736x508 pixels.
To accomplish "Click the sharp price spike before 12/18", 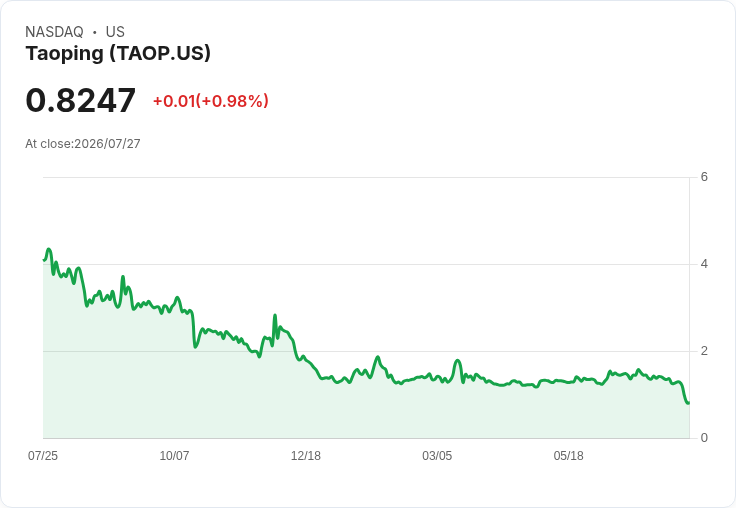I will coord(275,316).
